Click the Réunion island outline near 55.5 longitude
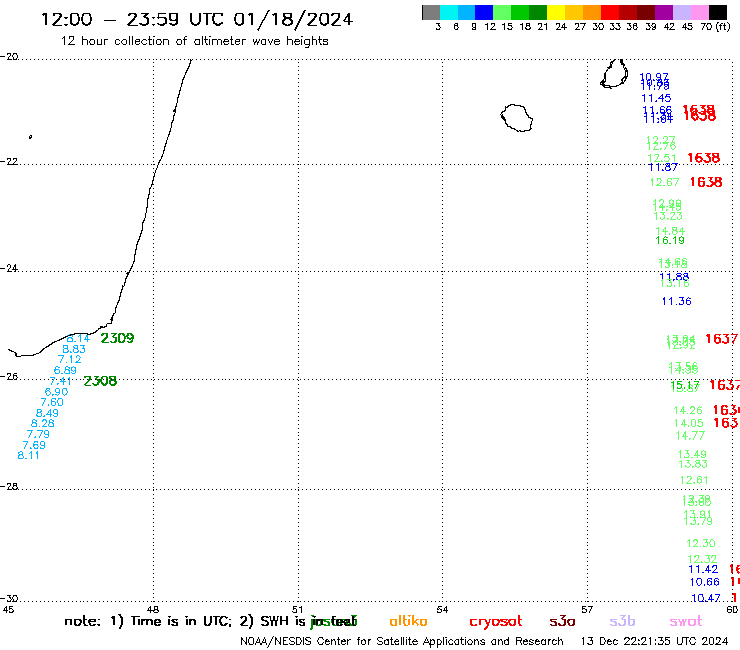740x650 pixels. click(x=517, y=118)
